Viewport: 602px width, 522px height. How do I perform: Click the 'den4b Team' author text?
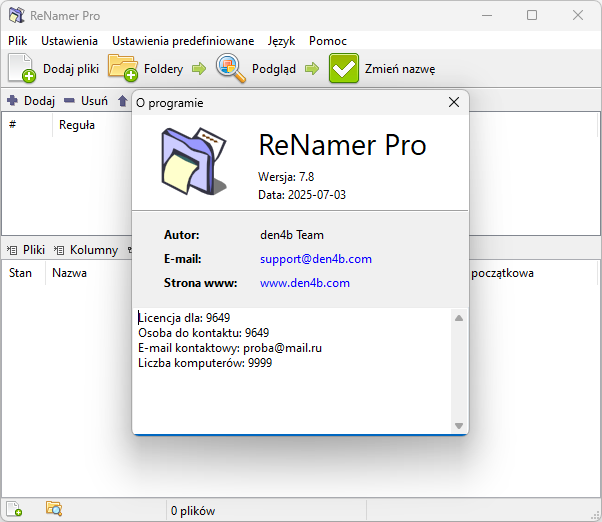[292, 235]
